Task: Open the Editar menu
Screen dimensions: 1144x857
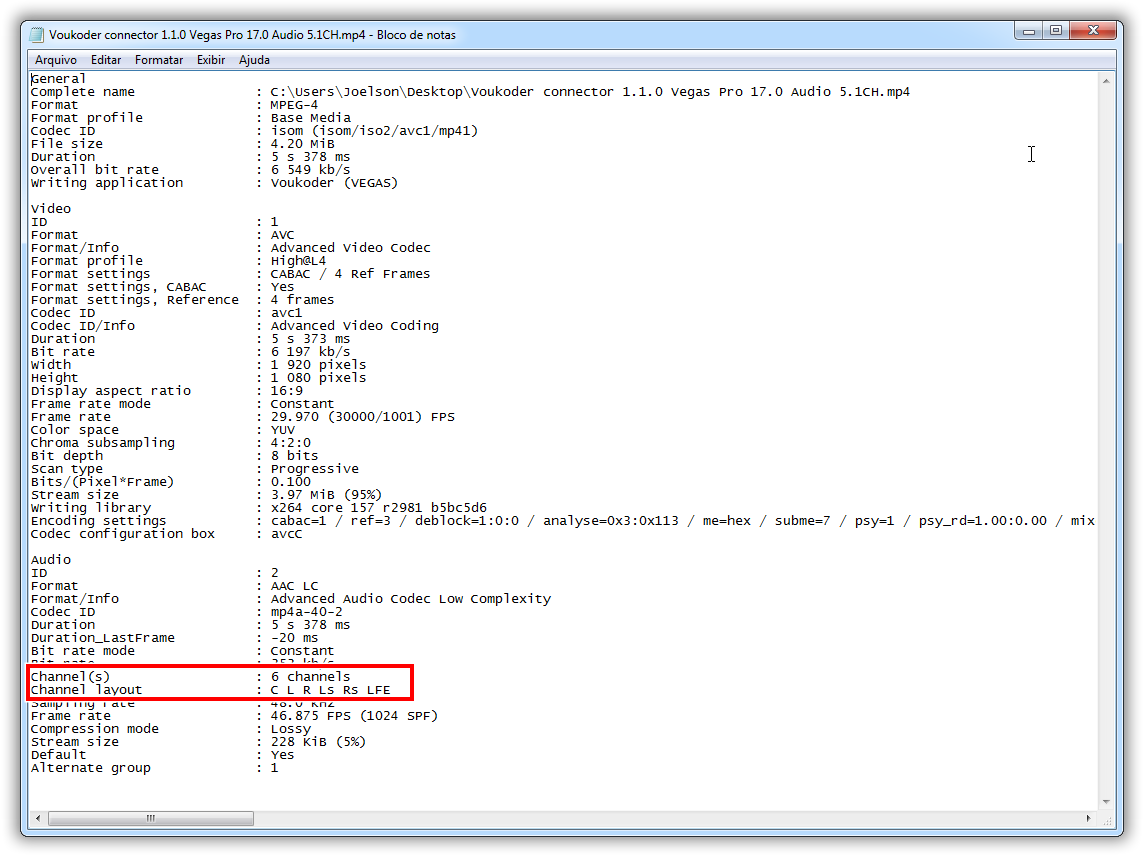Action: [106, 60]
